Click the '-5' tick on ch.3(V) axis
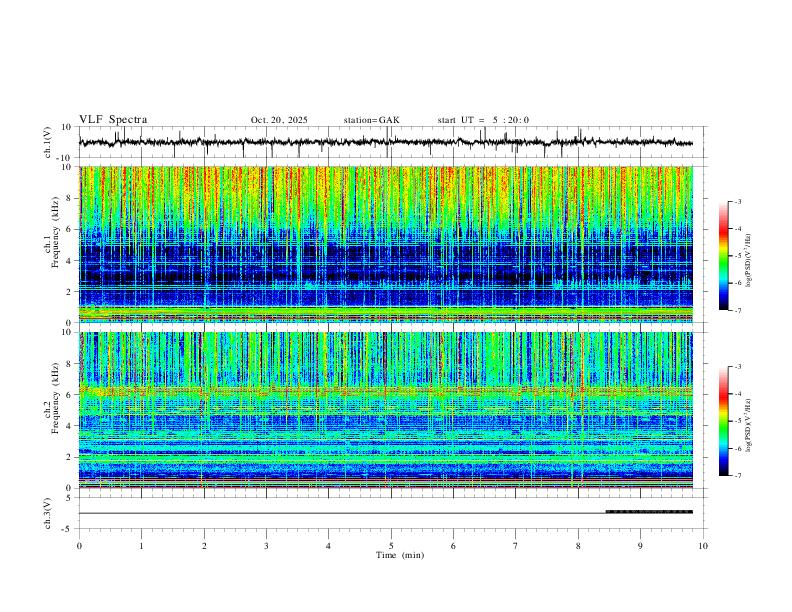This screenshot has width=792, height=612. (68, 529)
